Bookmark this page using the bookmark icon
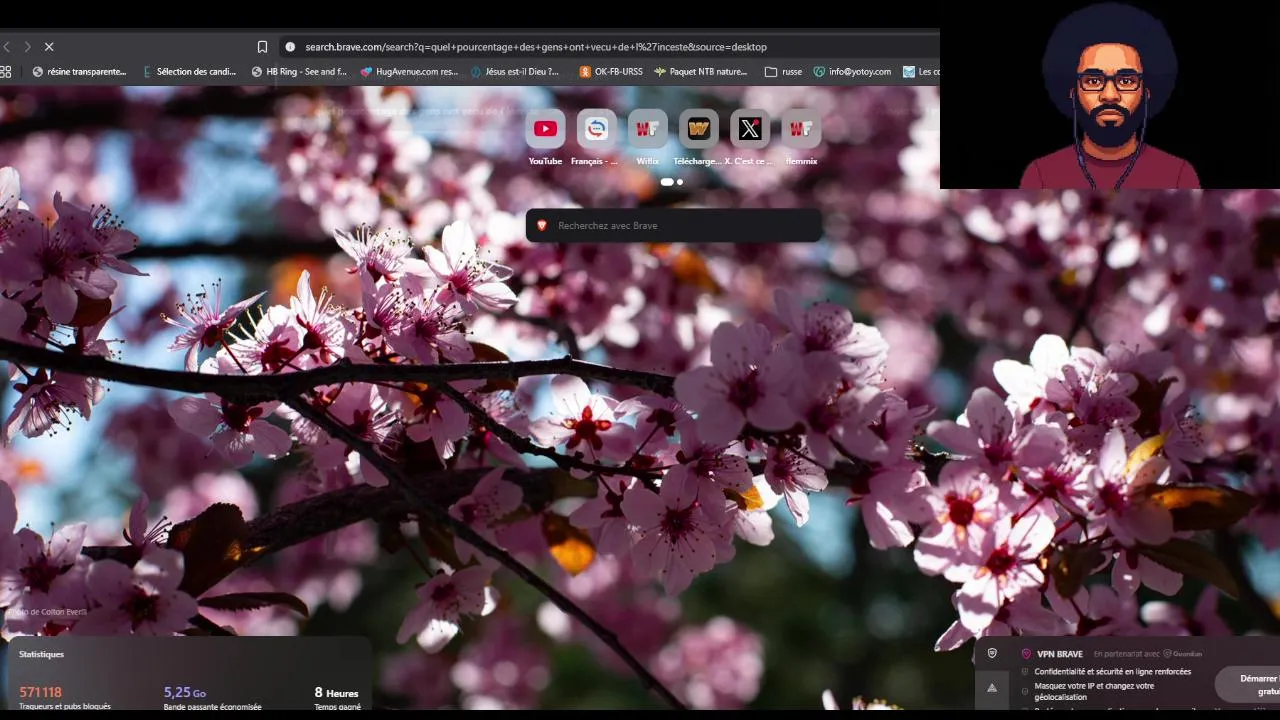This screenshot has width=1280, height=720. point(262,47)
